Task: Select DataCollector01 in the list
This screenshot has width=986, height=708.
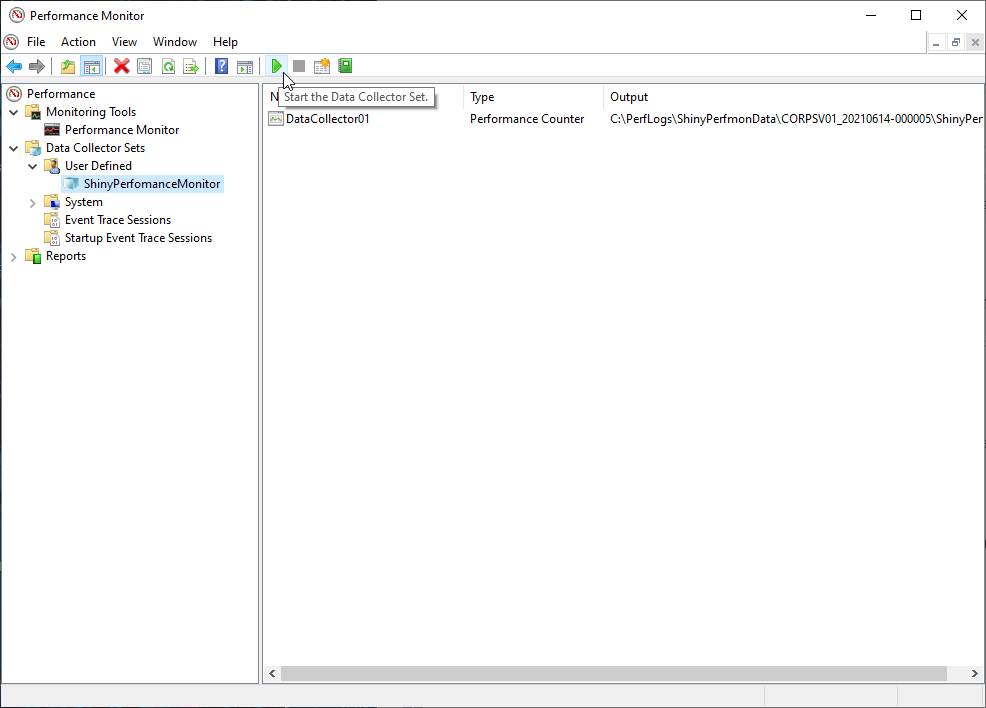Action: pyautogui.click(x=327, y=119)
